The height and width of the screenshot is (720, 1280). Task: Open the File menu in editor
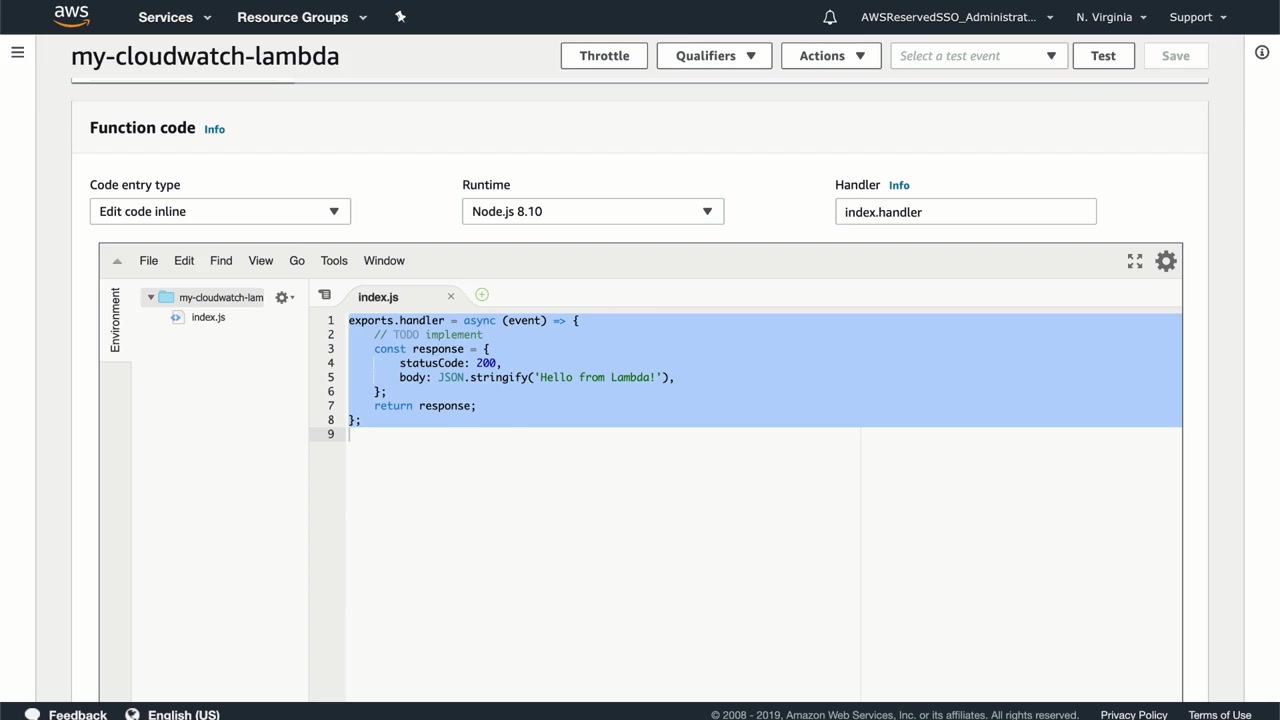[x=149, y=261]
